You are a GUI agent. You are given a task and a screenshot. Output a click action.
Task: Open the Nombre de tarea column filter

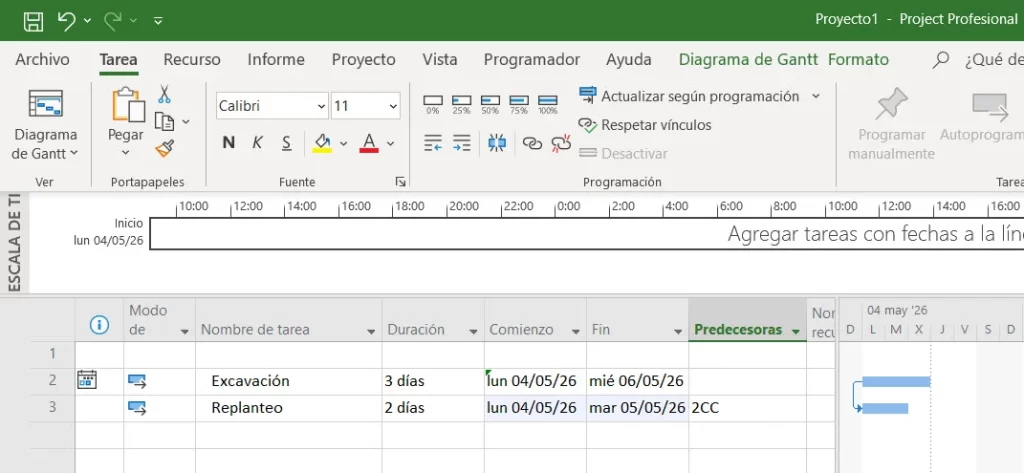tap(371, 332)
